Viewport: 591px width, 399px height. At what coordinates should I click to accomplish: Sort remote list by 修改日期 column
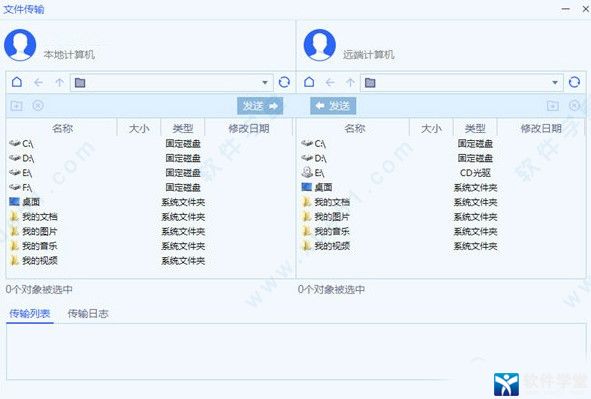(541, 128)
